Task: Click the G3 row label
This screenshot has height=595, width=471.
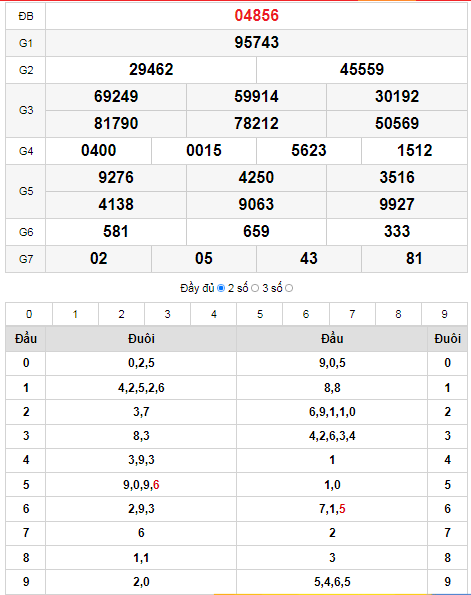Action: [26, 110]
